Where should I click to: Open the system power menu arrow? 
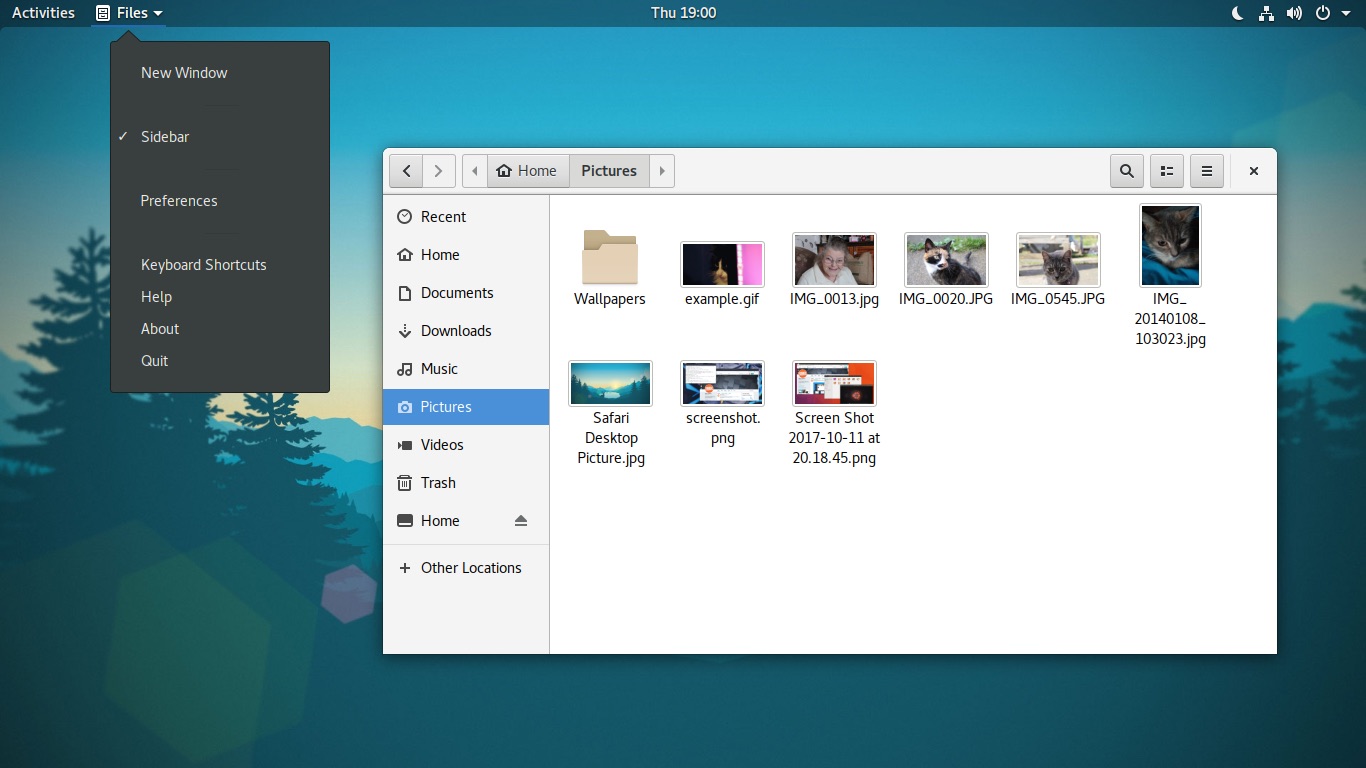[x=1346, y=13]
